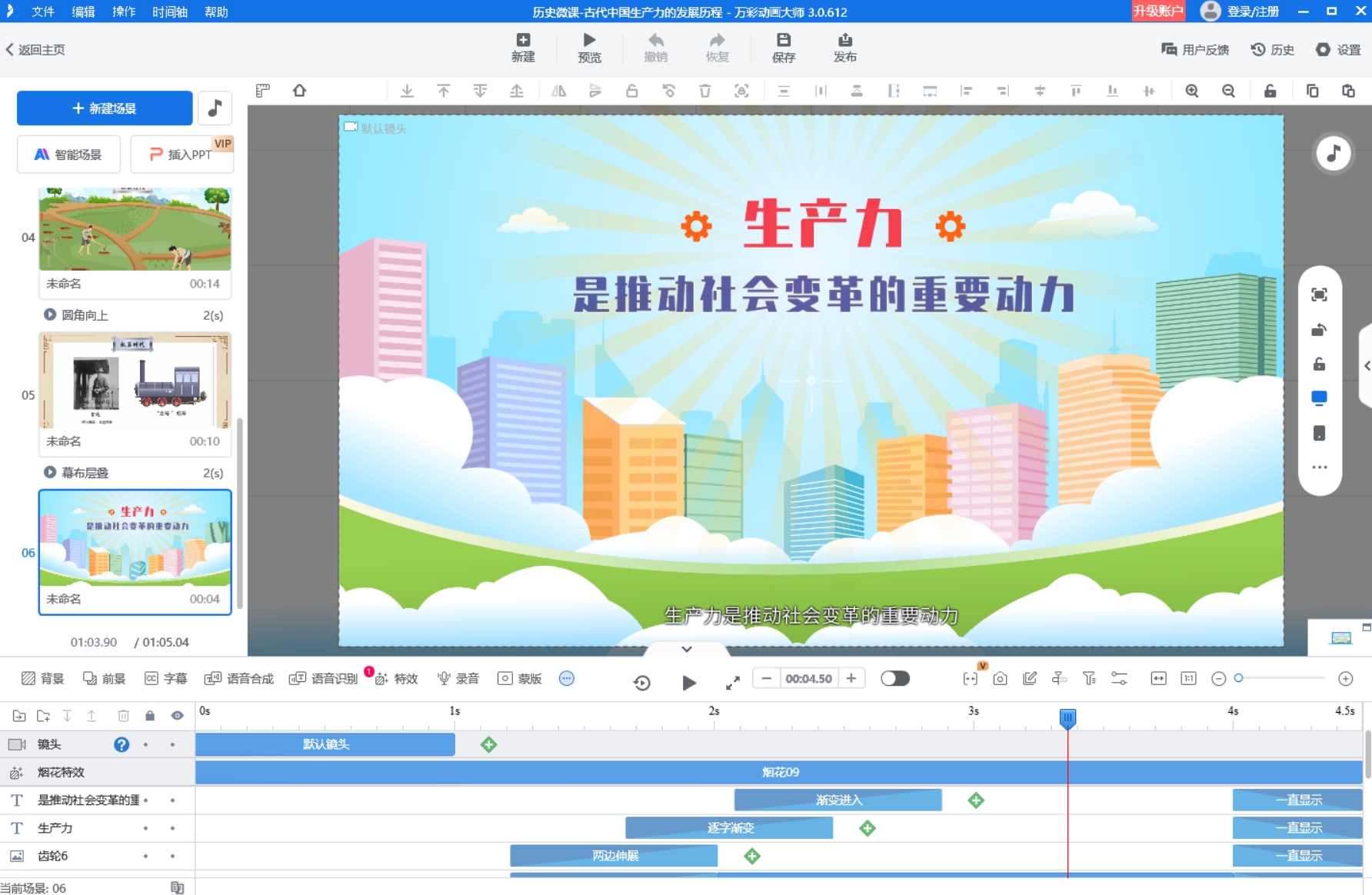Image resolution: width=1372 pixels, height=895 pixels.
Task: Open the 特效 effects tool
Action: click(396, 678)
